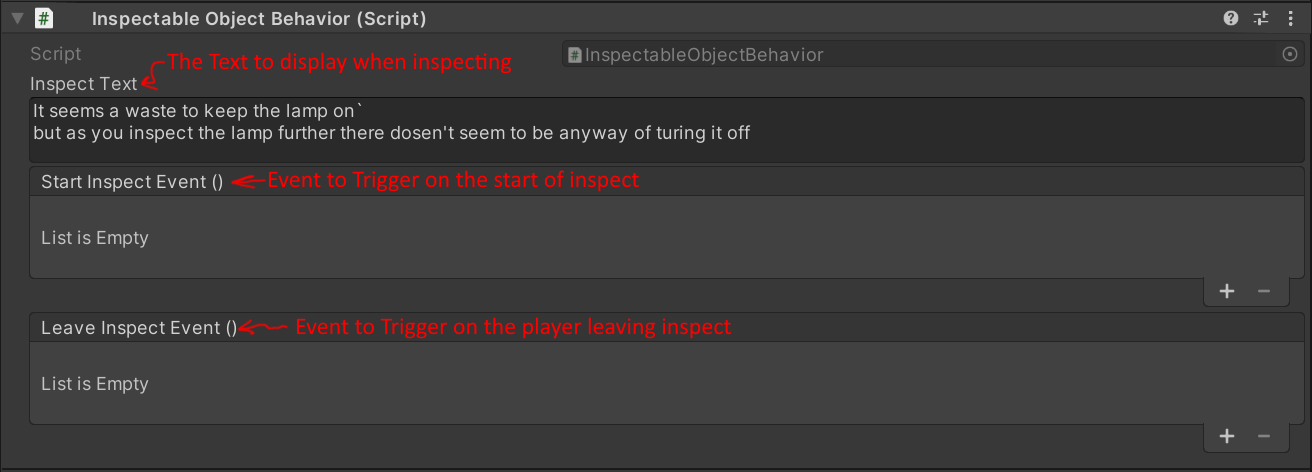Open the presets selector icon
The width and height of the screenshot is (1312, 472).
coord(1260,18)
